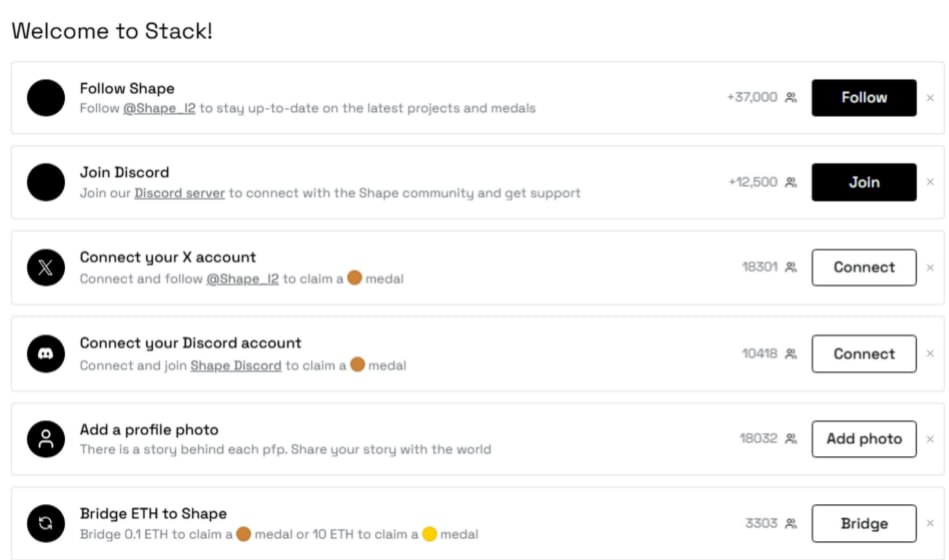949x560 pixels.
Task: Dismiss the Follow Shape task
Action: [x=930, y=97]
